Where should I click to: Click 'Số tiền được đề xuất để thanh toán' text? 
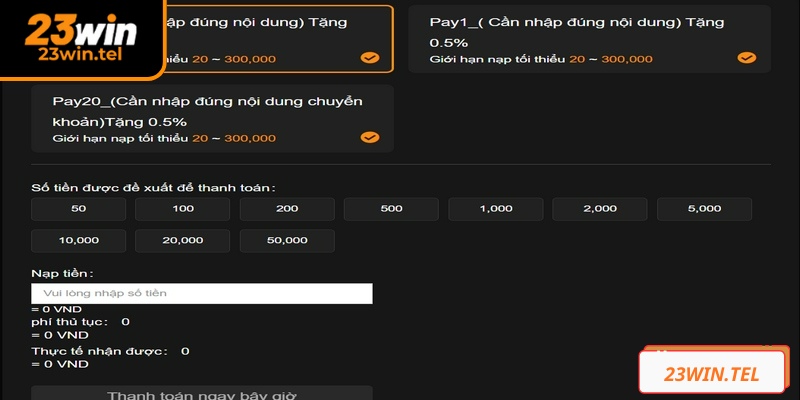click(153, 188)
